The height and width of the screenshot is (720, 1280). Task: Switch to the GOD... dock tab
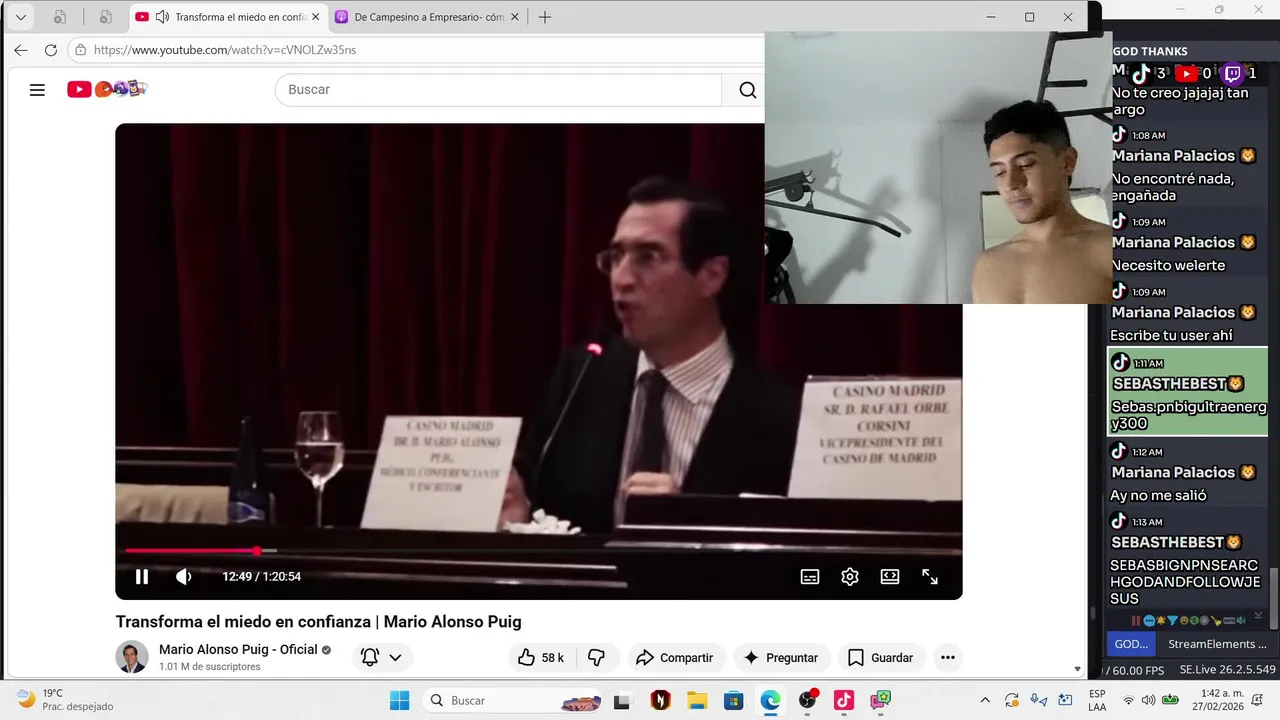(x=1131, y=644)
